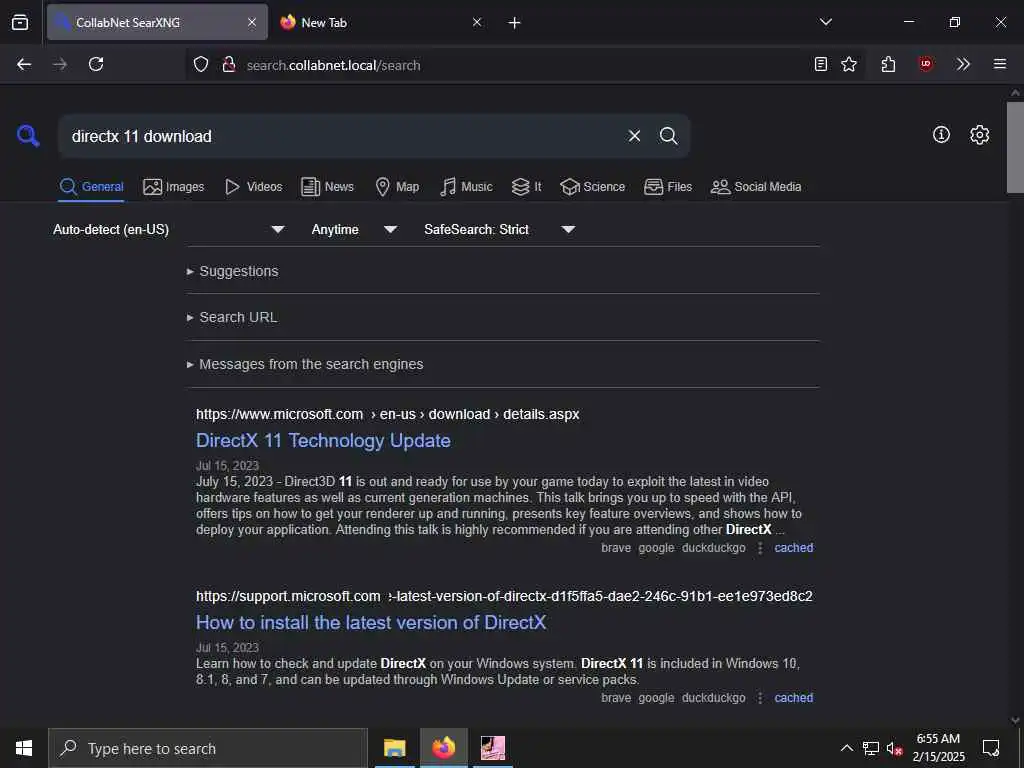Image resolution: width=1024 pixels, height=768 pixels.
Task: Bookmark this page with the star
Action: [x=849, y=64]
